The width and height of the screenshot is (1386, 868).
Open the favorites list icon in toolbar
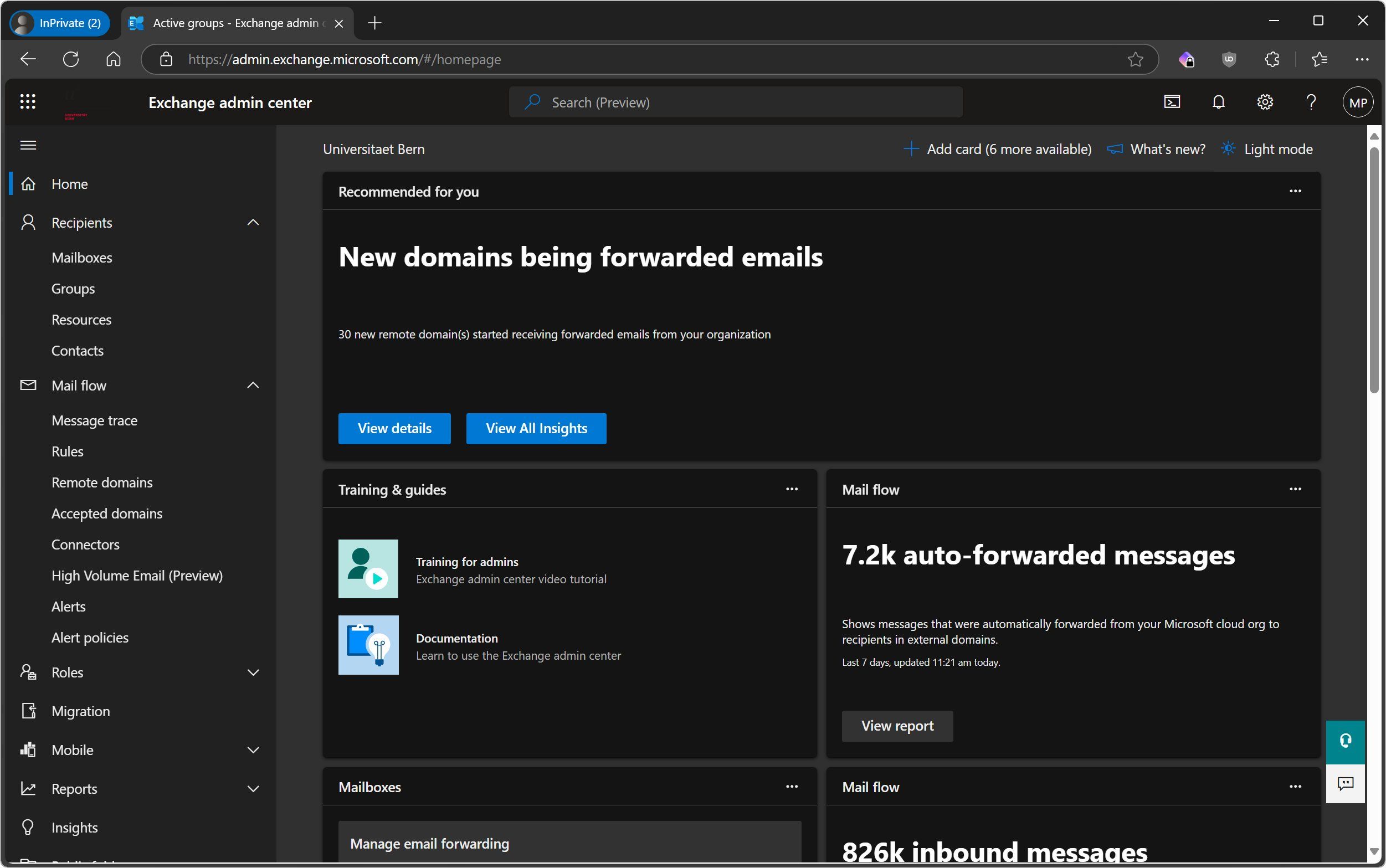(1320, 59)
